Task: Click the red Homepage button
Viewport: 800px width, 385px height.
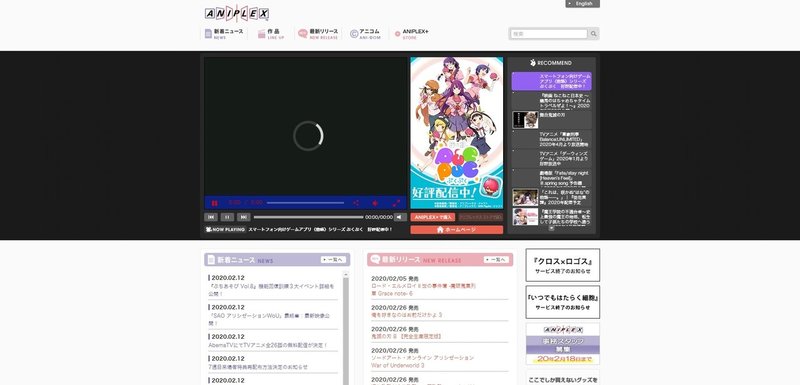Action: point(457,229)
